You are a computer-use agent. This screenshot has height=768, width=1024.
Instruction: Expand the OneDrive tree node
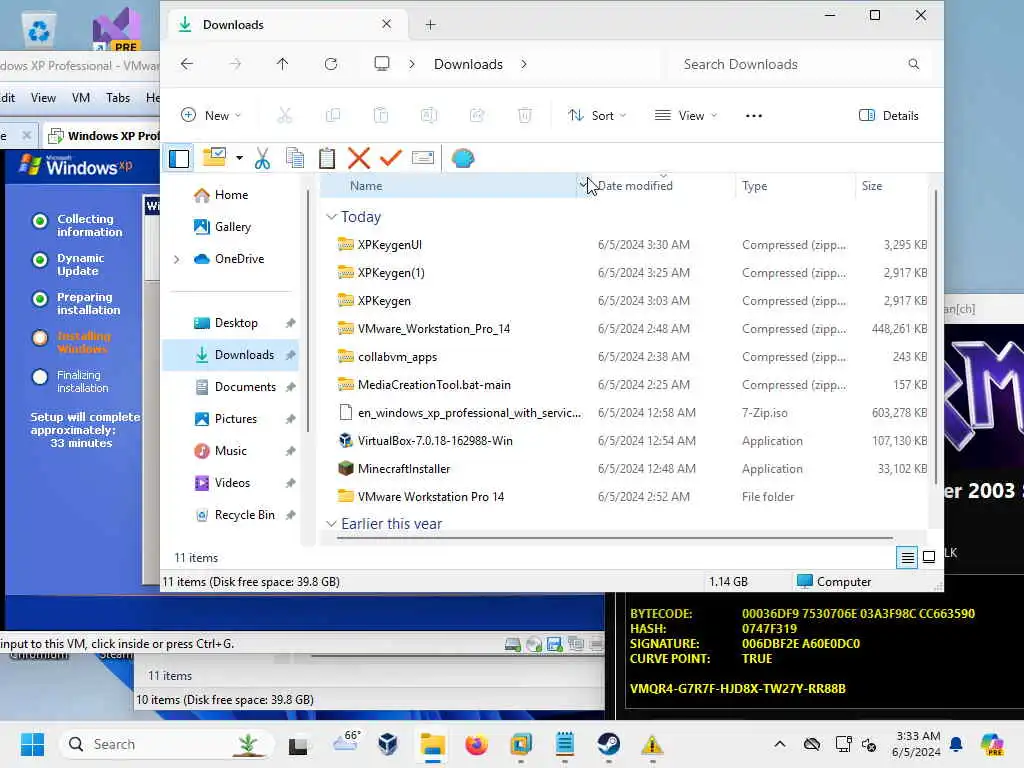(176, 259)
